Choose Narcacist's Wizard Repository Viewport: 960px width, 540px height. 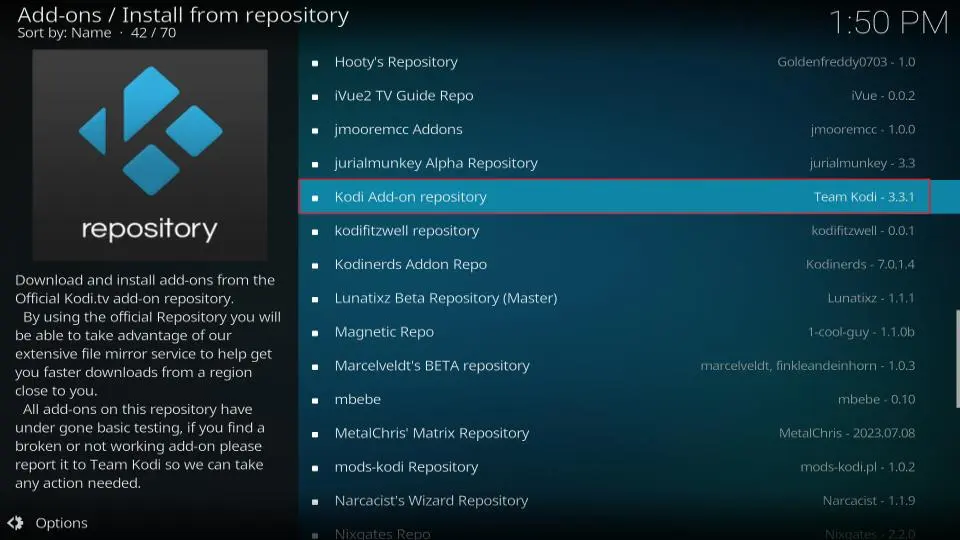point(431,501)
